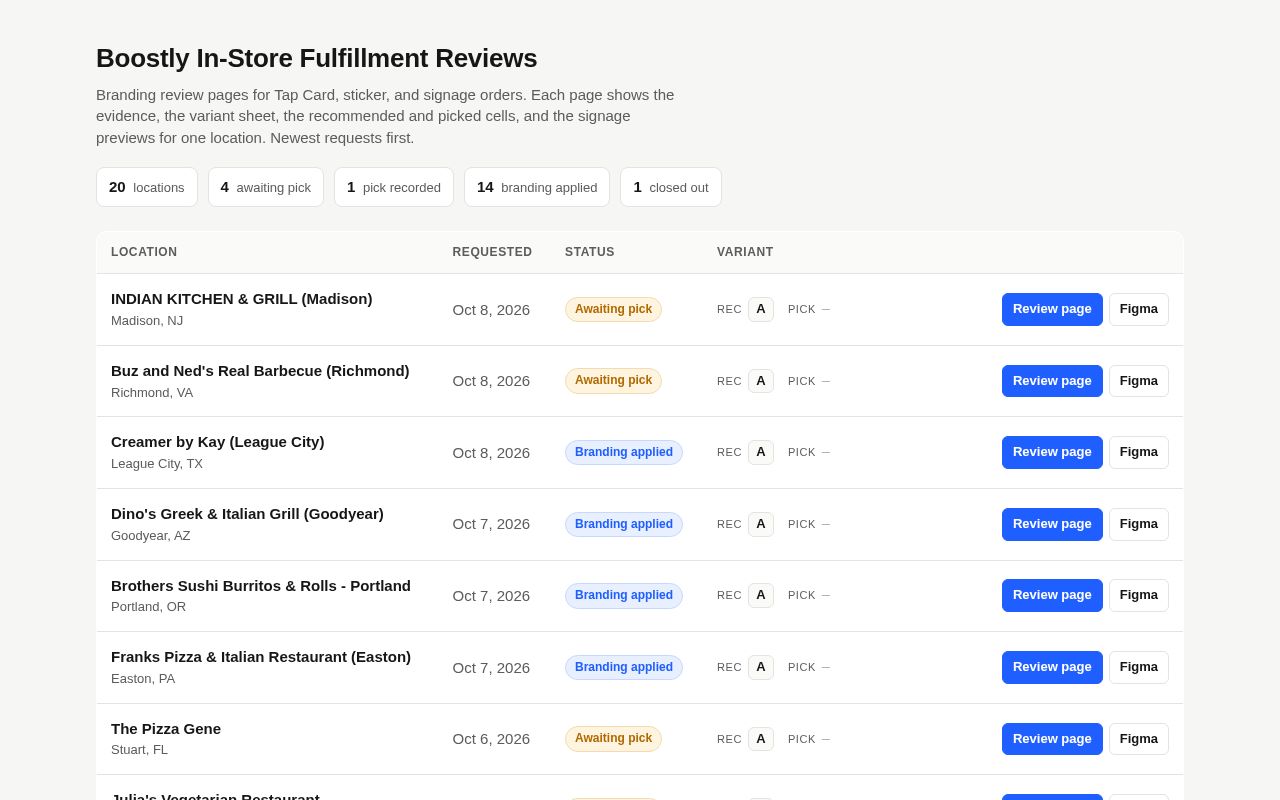The width and height of the screenshot is (1280, 800).
Task: Open Review page for Buz and Ned's Barbecue
Action: click(x=1052, y=381)
